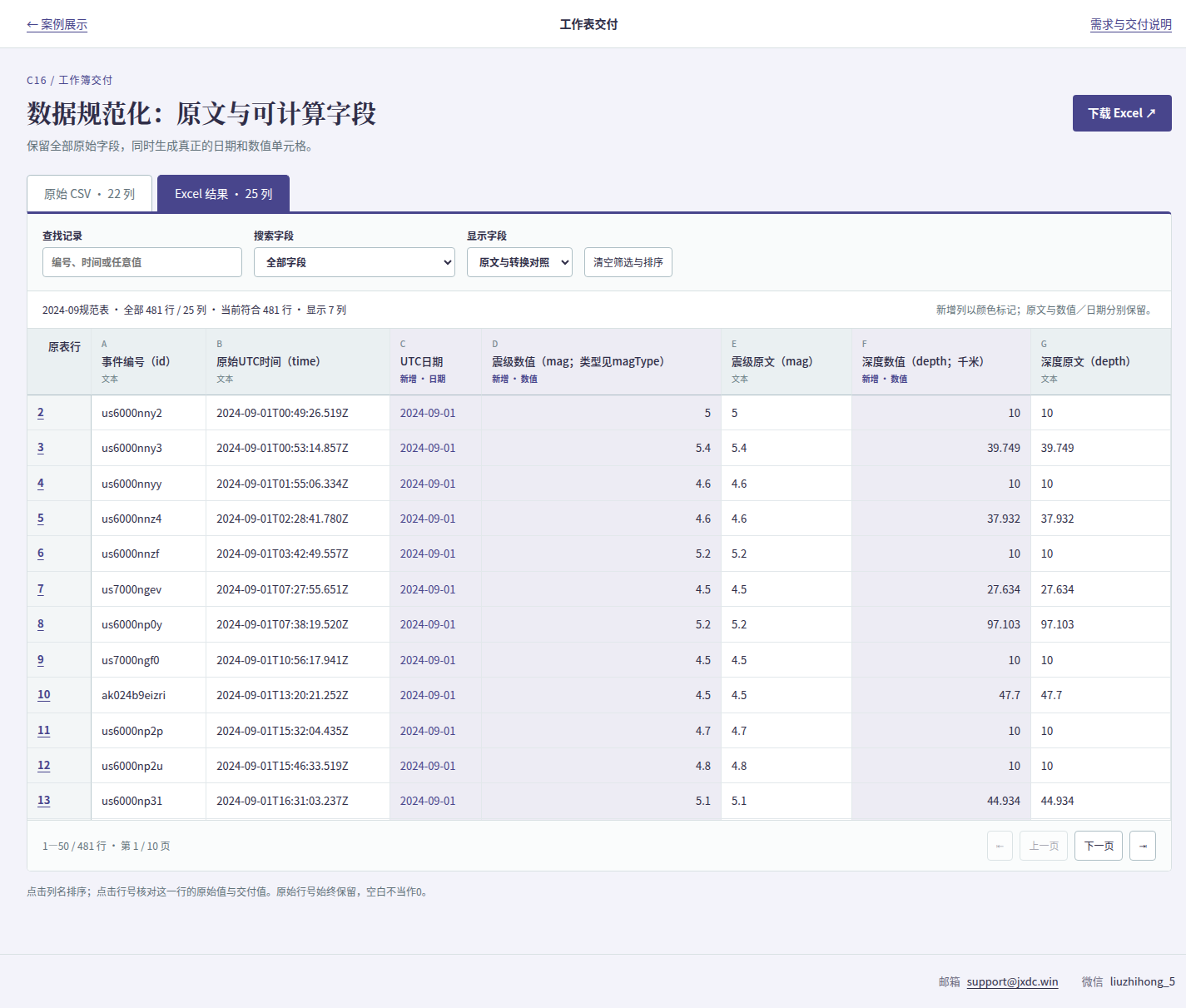
Task: Open the 搜索字段 dropdown
Action: click(355, 262)
